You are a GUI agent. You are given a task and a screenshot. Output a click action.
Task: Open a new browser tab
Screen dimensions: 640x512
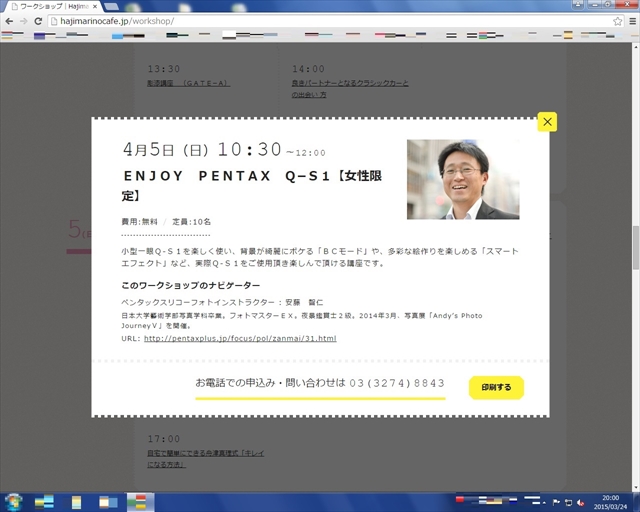[x=111, y=7]
